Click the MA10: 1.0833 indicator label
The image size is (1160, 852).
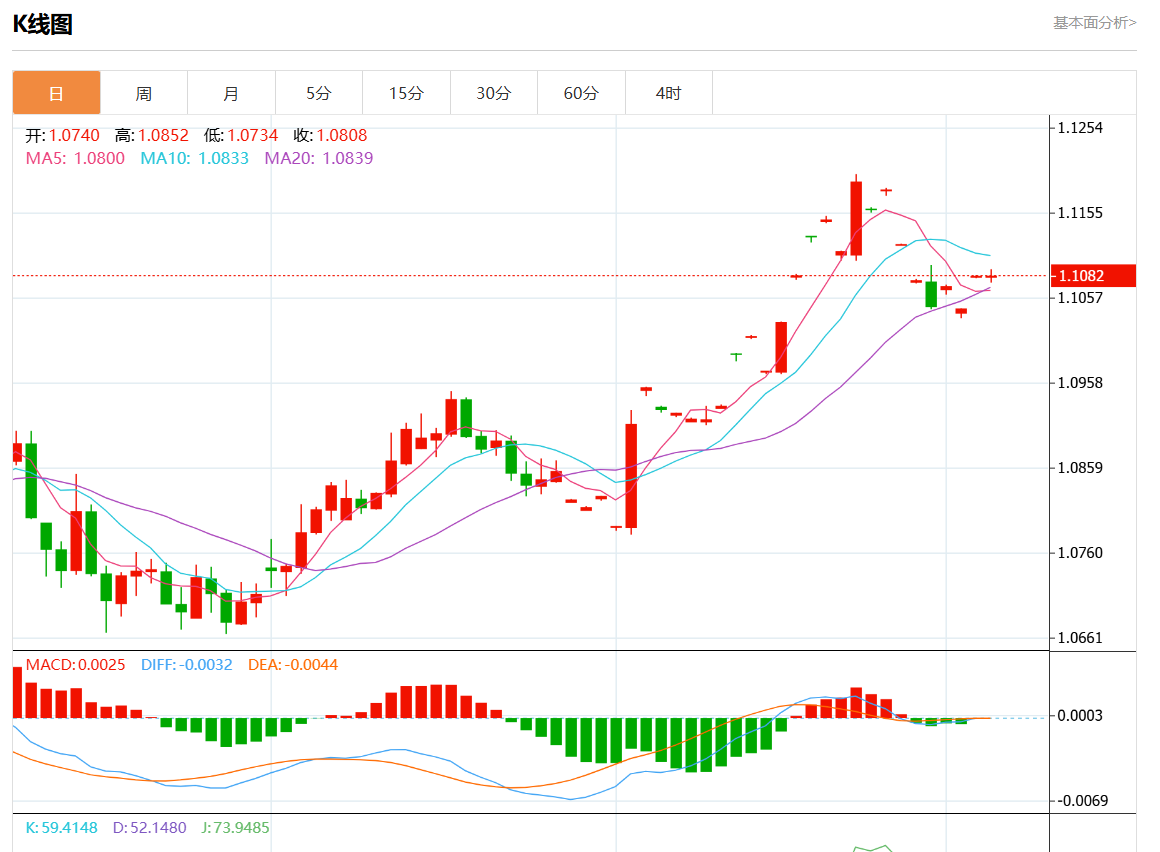tap(195, 158)
